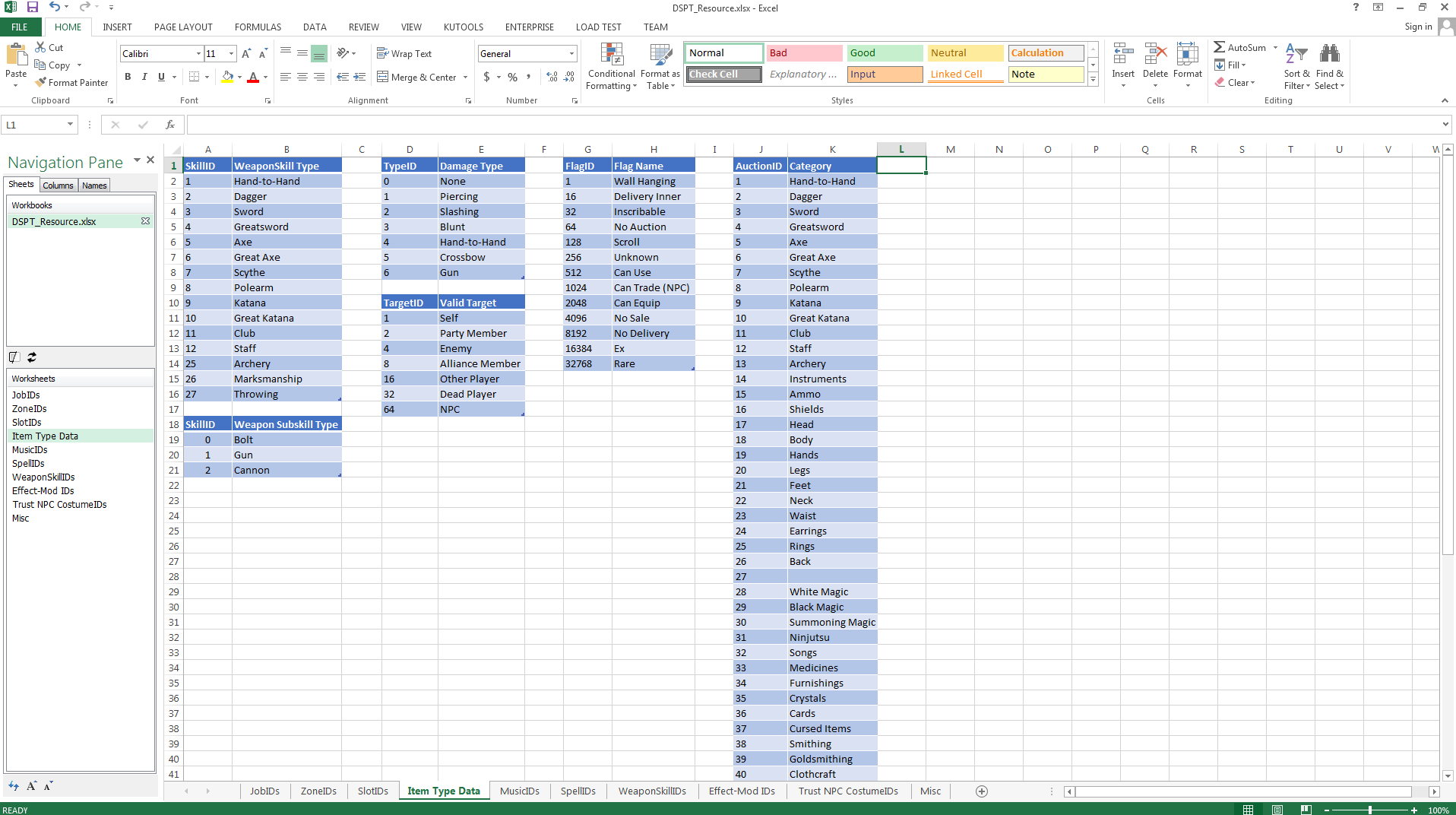Click the Insert Function fx icon
Viewport: 1456px width, 815px height.
point(170,125)
